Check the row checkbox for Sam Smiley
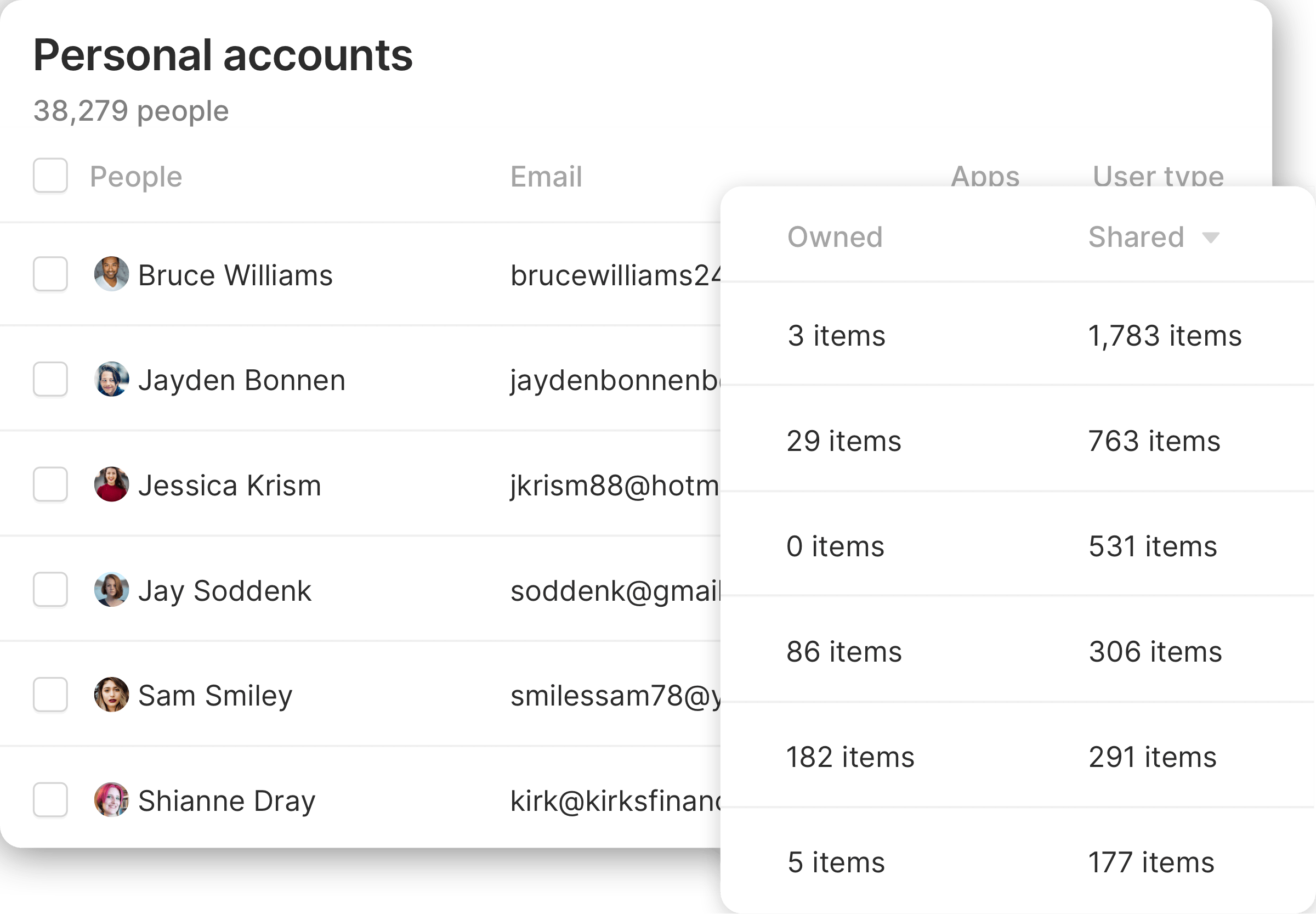The width and height of the screenshot is (1316, 914). pyautogui.click(x=50, y=696)
